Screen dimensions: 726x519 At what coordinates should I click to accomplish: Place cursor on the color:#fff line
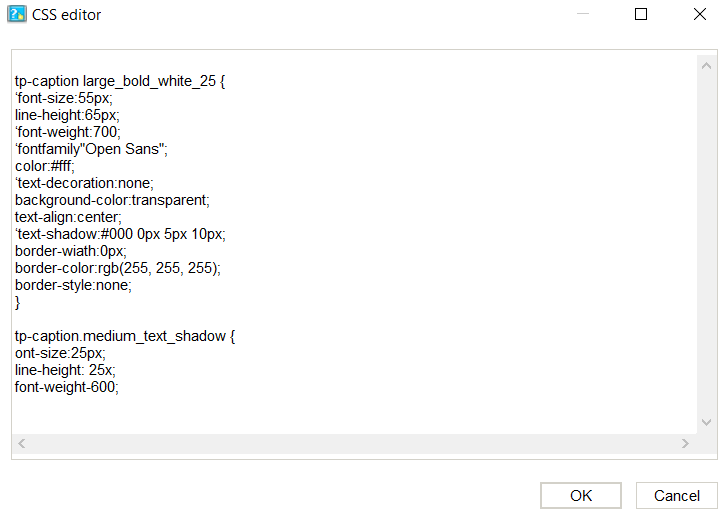[x=45, y=166]
